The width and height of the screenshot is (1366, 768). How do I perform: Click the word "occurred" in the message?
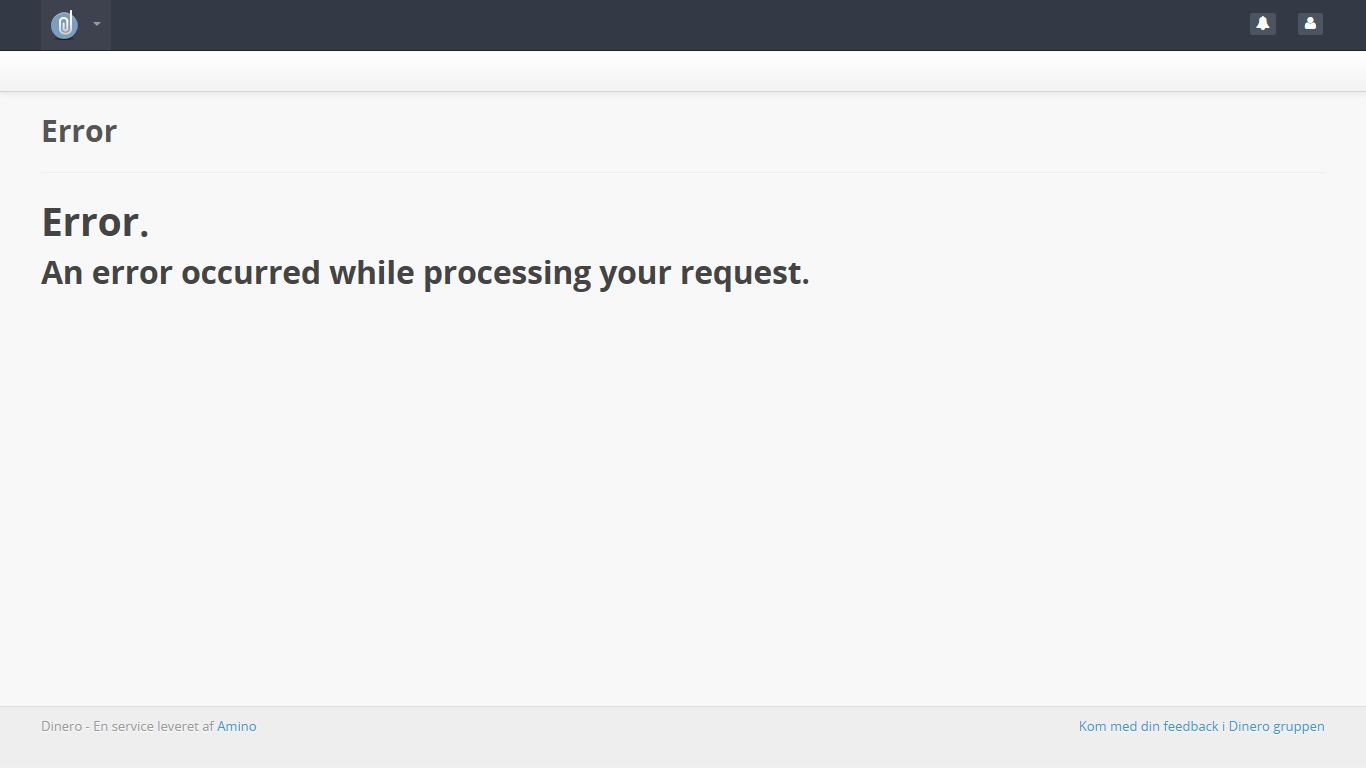[x=251, y=273]
